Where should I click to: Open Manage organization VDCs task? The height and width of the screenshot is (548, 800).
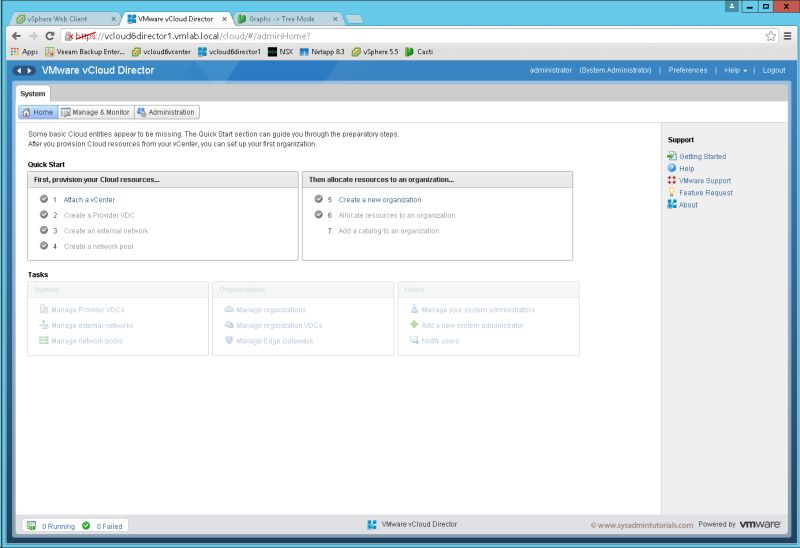(x=274, y=326)
